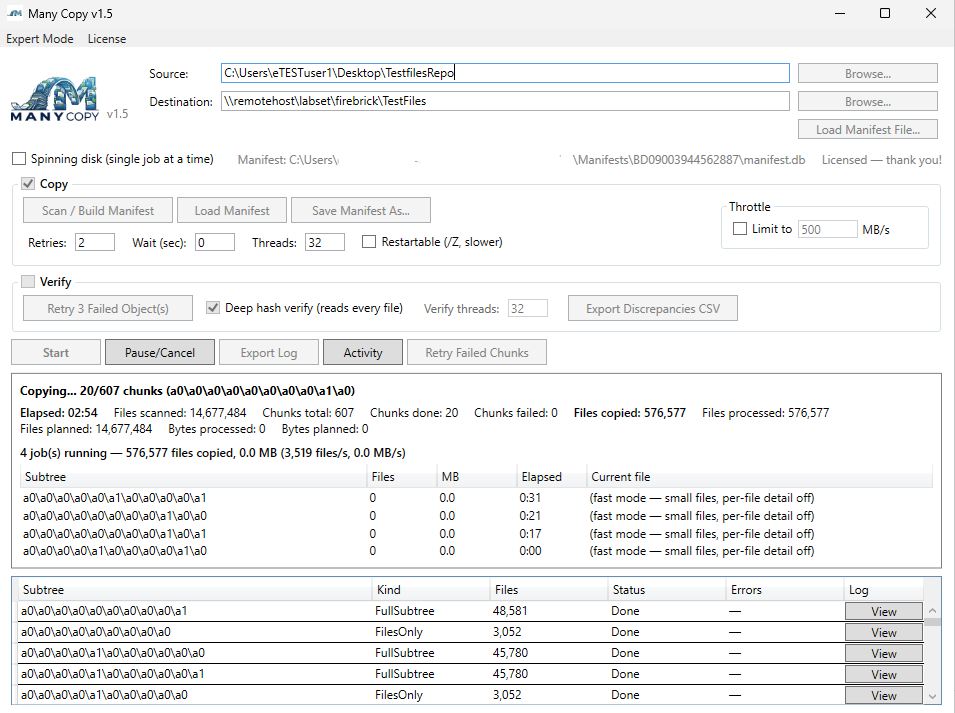Image resolution: width=955 pixels, height=713 pixels.
Task: Browse for the Destination folder
Action: 867,102
